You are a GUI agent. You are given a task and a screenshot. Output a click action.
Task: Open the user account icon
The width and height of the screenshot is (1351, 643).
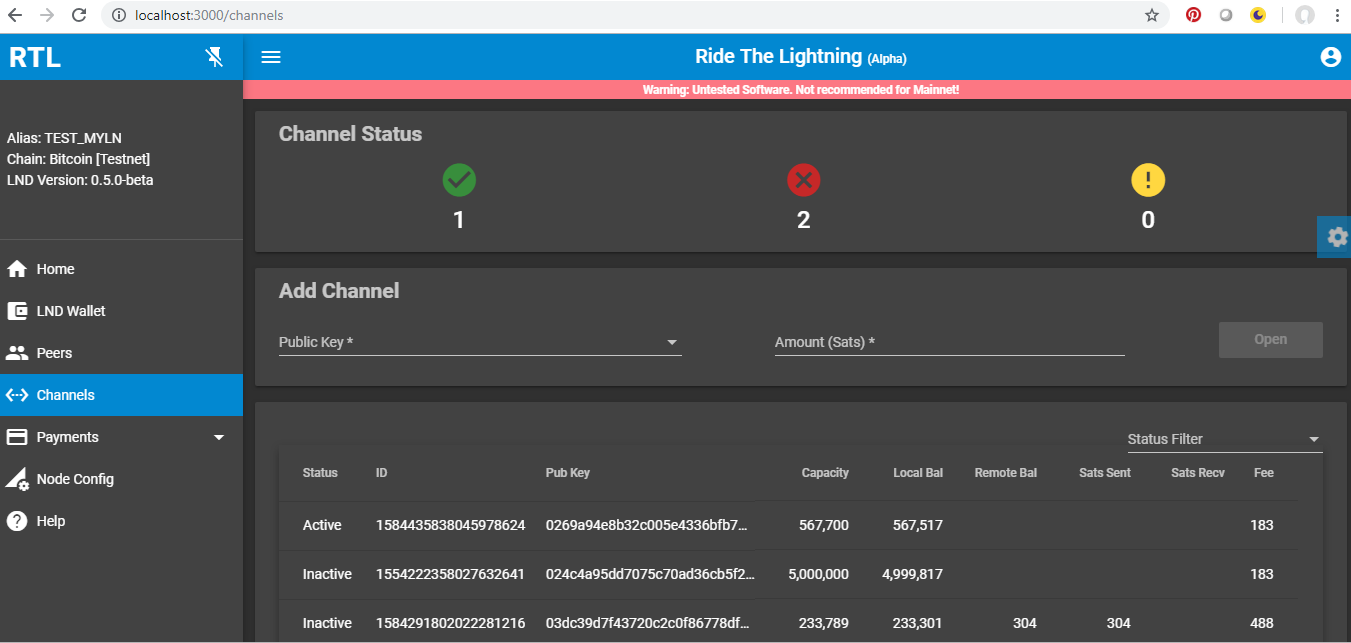tap(1330, 57)
